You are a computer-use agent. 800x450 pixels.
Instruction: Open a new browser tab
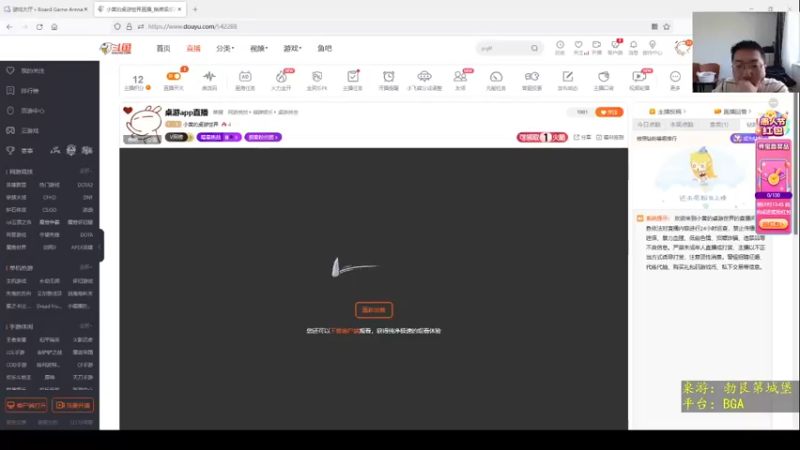point(195,9)
